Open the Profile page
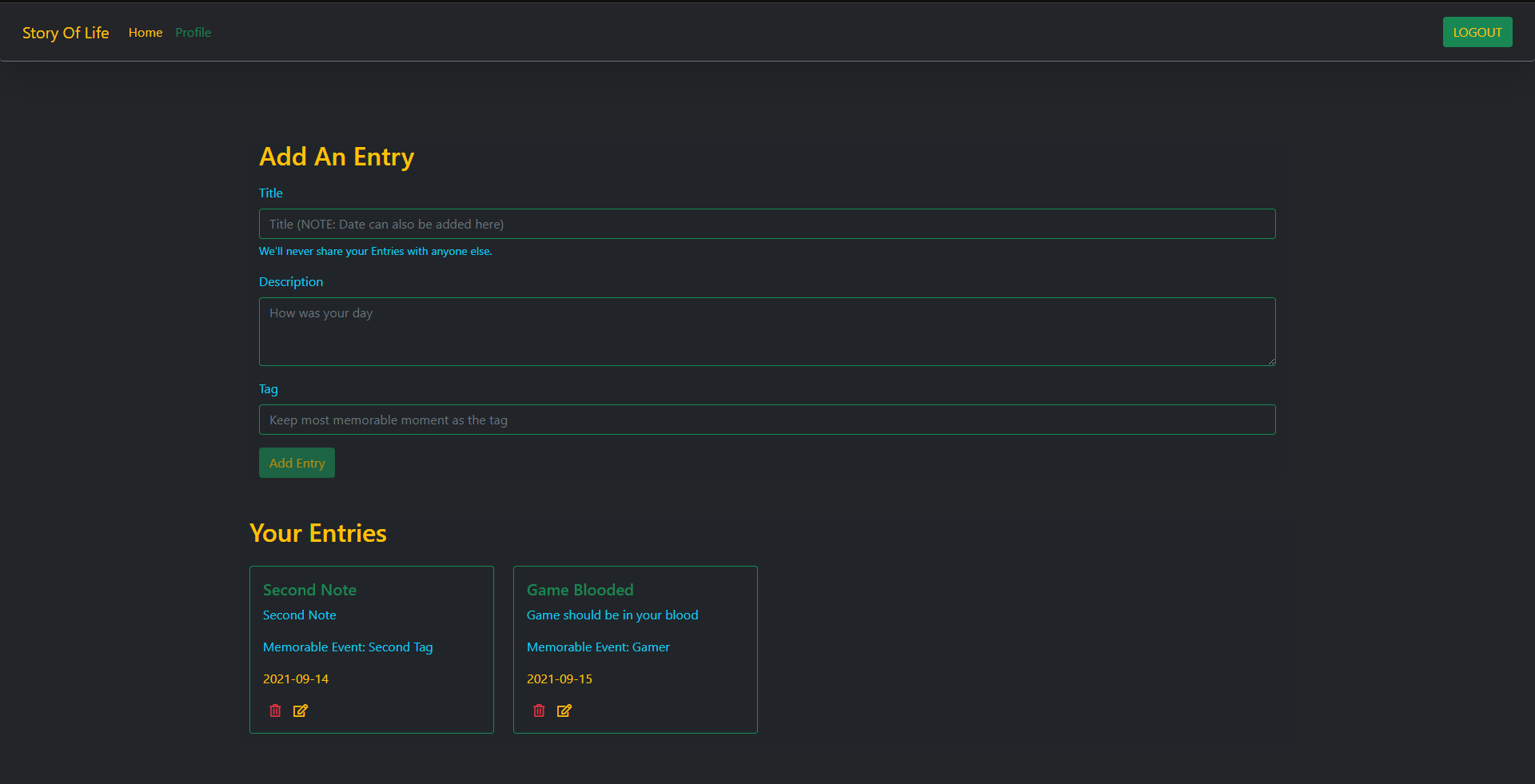The image size is (1535, 784). point(193,33)
